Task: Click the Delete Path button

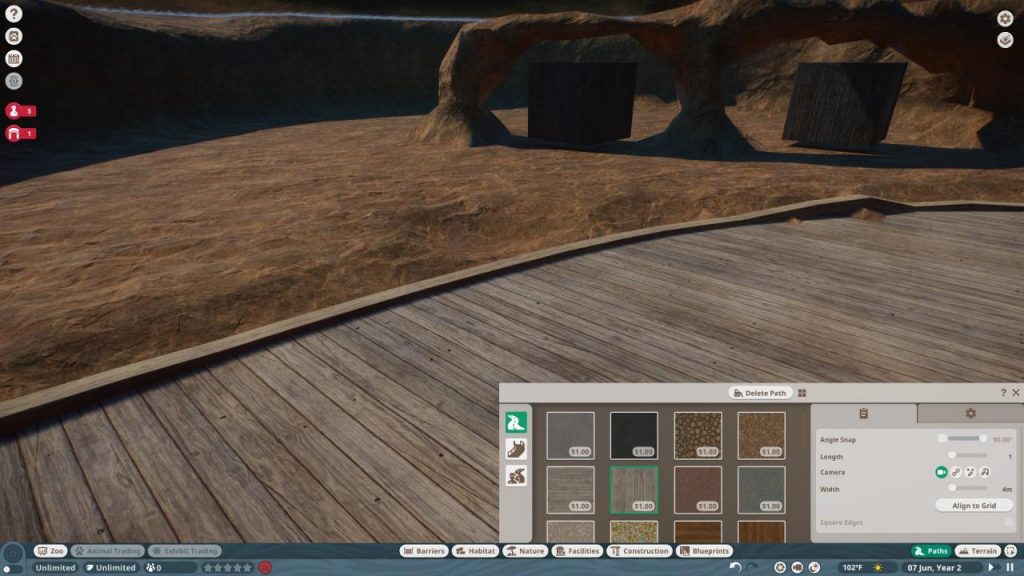Action: [x=759, y=393]
